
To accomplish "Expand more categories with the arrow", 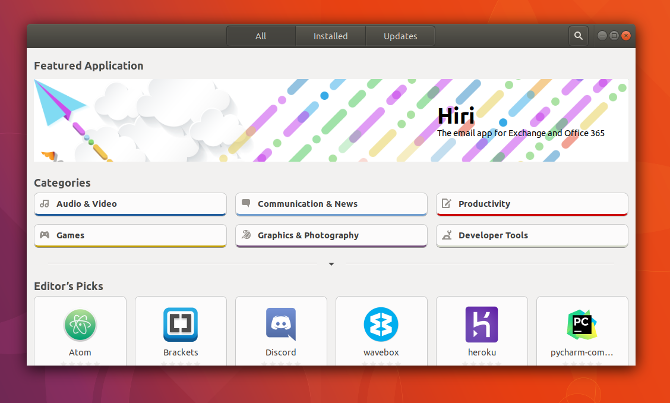I will (x=331, y=264).
